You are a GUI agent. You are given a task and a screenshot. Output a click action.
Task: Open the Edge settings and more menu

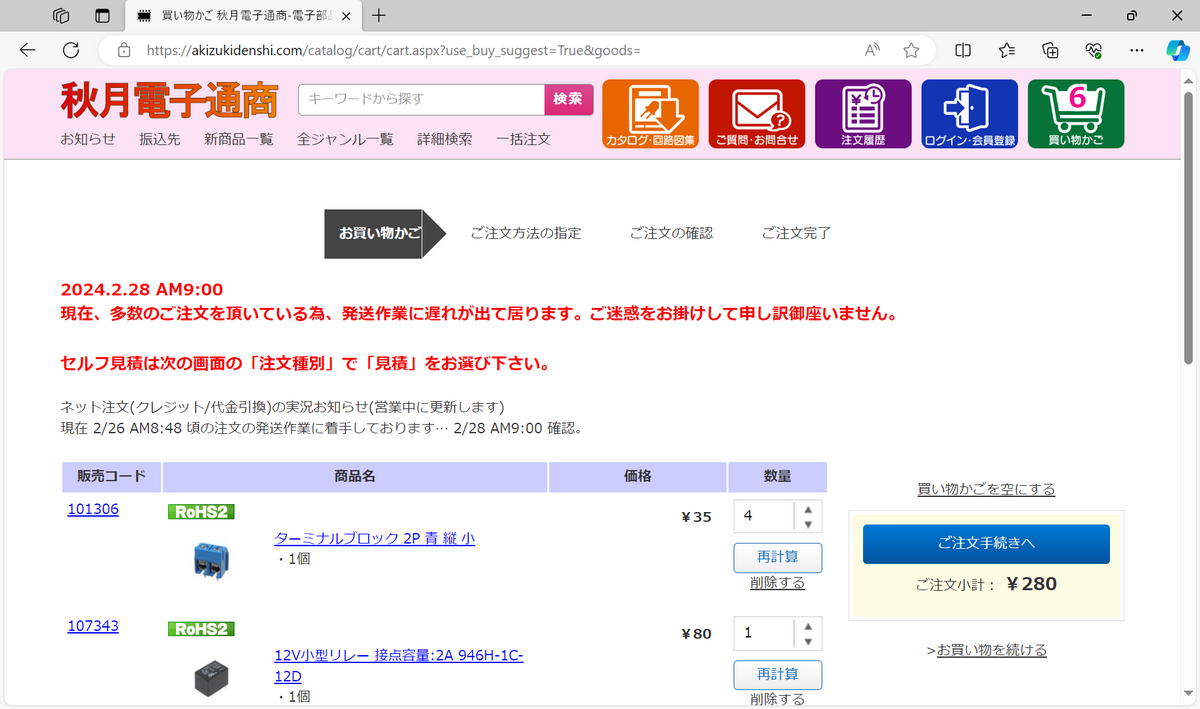(x=1136, y=50)
